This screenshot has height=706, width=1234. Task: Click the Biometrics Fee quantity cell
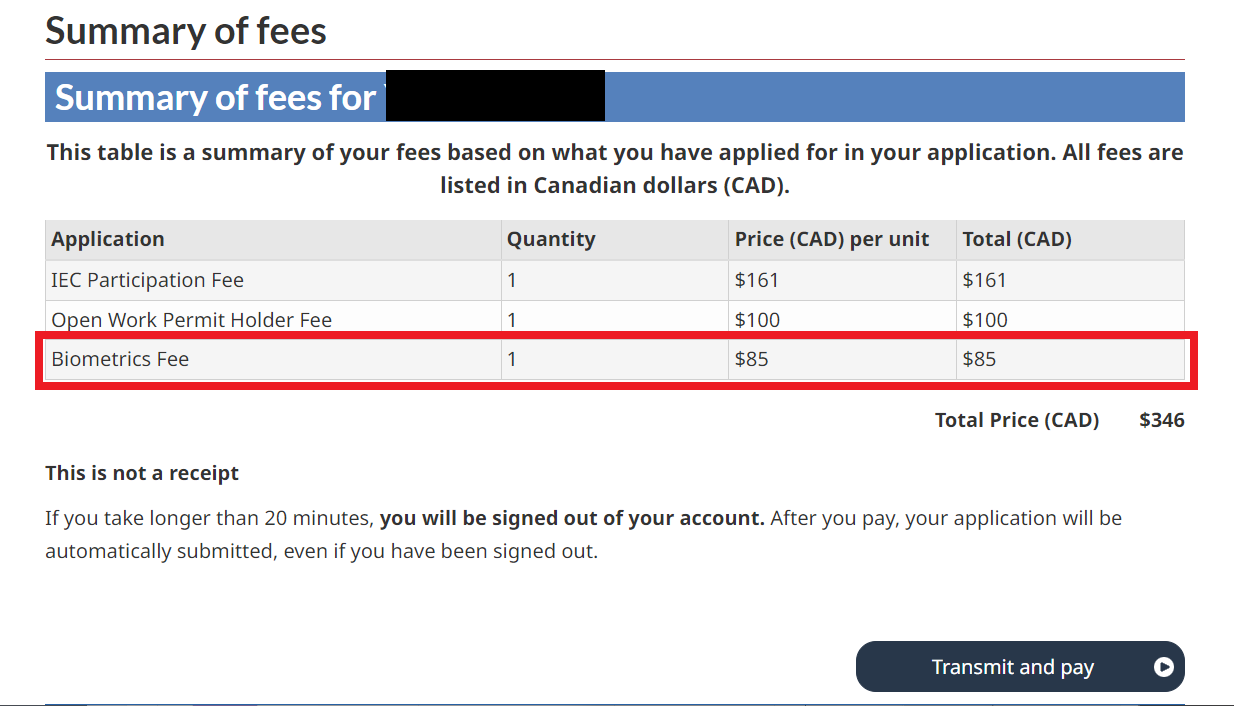coord(615,359)
